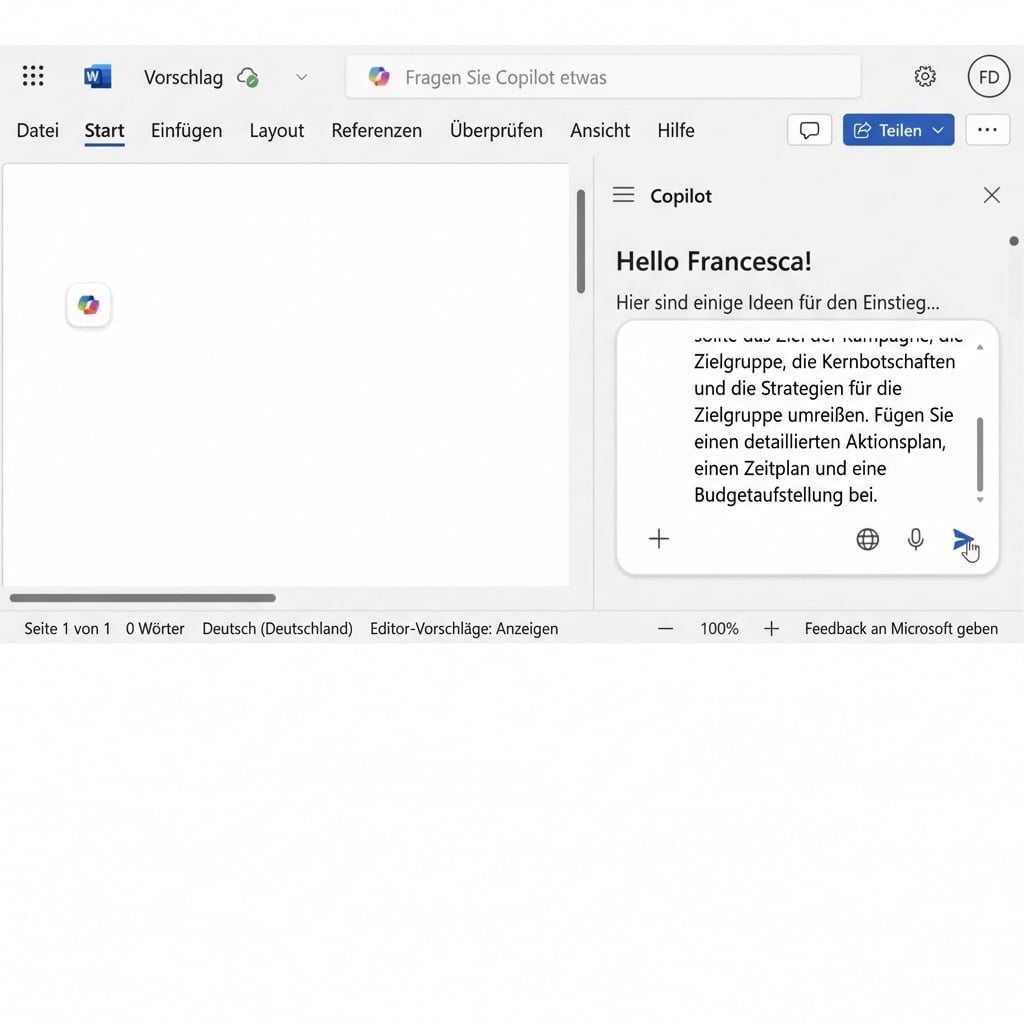This screenshot has height=1024, width=1024.
Task: Click the Fragen Sie Copilot etwas field
Action: 600,76
